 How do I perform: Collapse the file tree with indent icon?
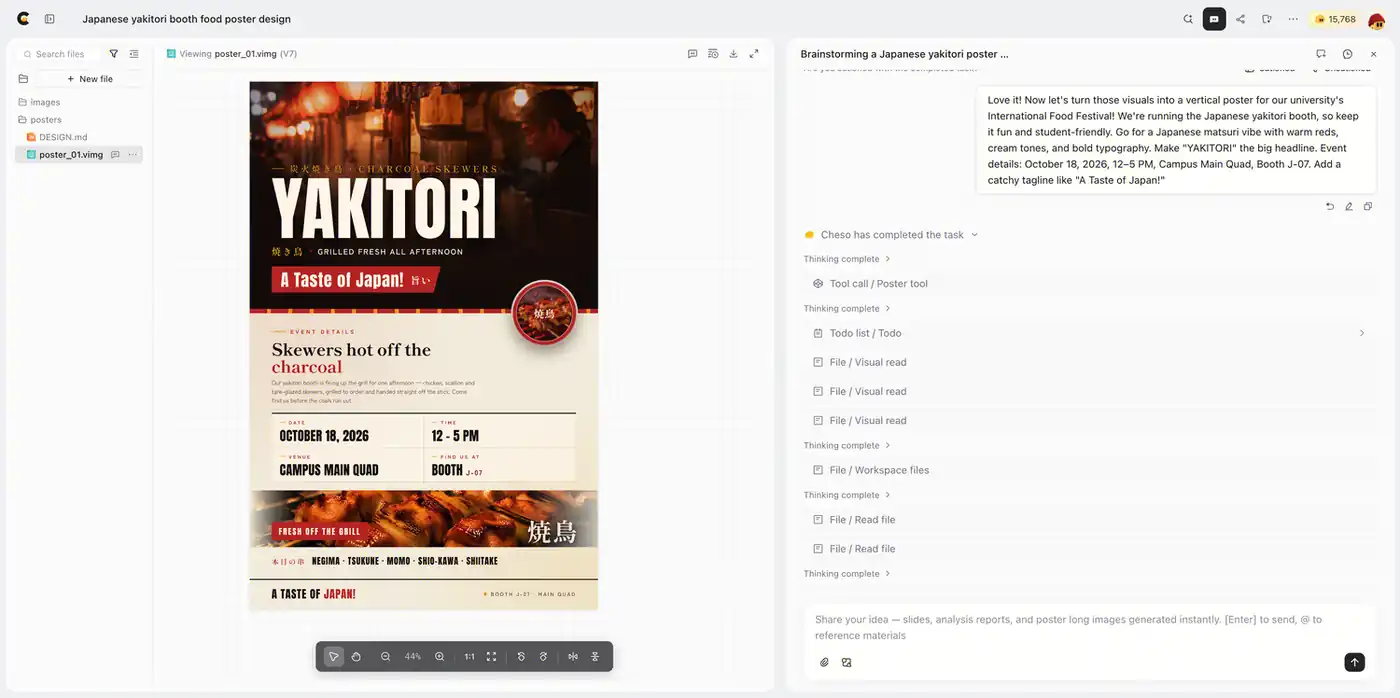click(134, 54)
